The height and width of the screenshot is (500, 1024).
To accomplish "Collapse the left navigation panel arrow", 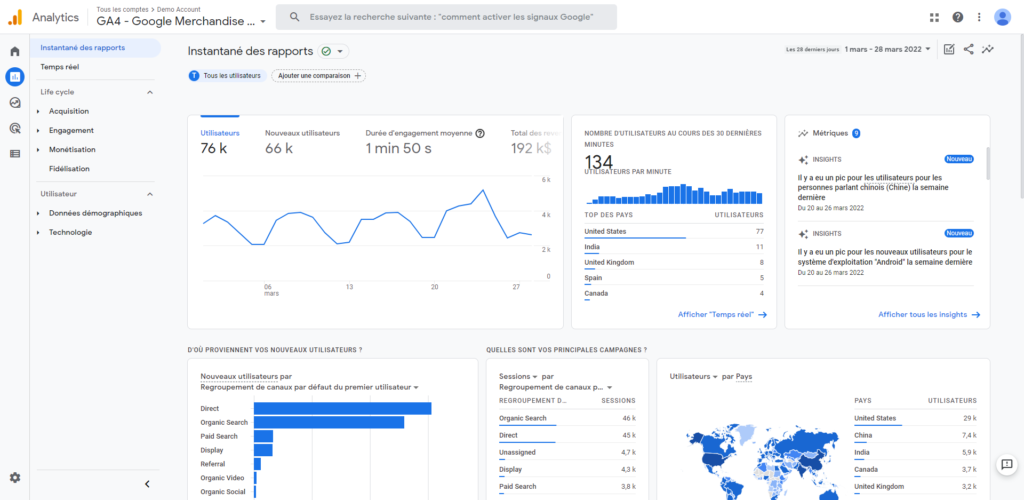I will coord(147,484).
